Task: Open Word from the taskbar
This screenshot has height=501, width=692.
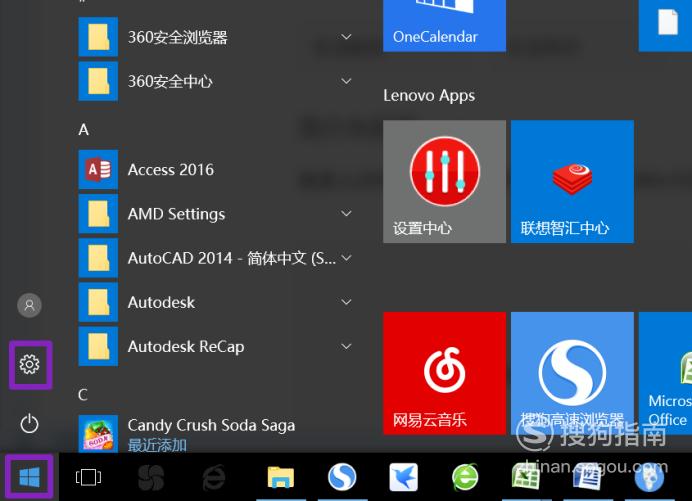Action: (587, 478)
